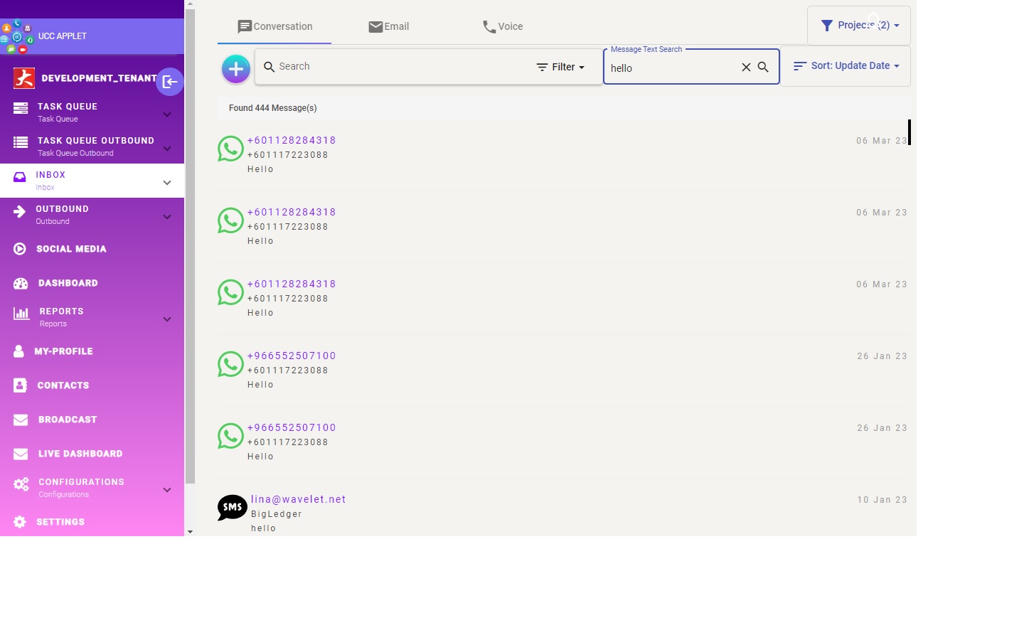Image resolution: width=1024 pixels, height=640 pixels.
Task: Open the Dashboard page from sidebar
Action: pyautogui.click(x=67, y=283)
